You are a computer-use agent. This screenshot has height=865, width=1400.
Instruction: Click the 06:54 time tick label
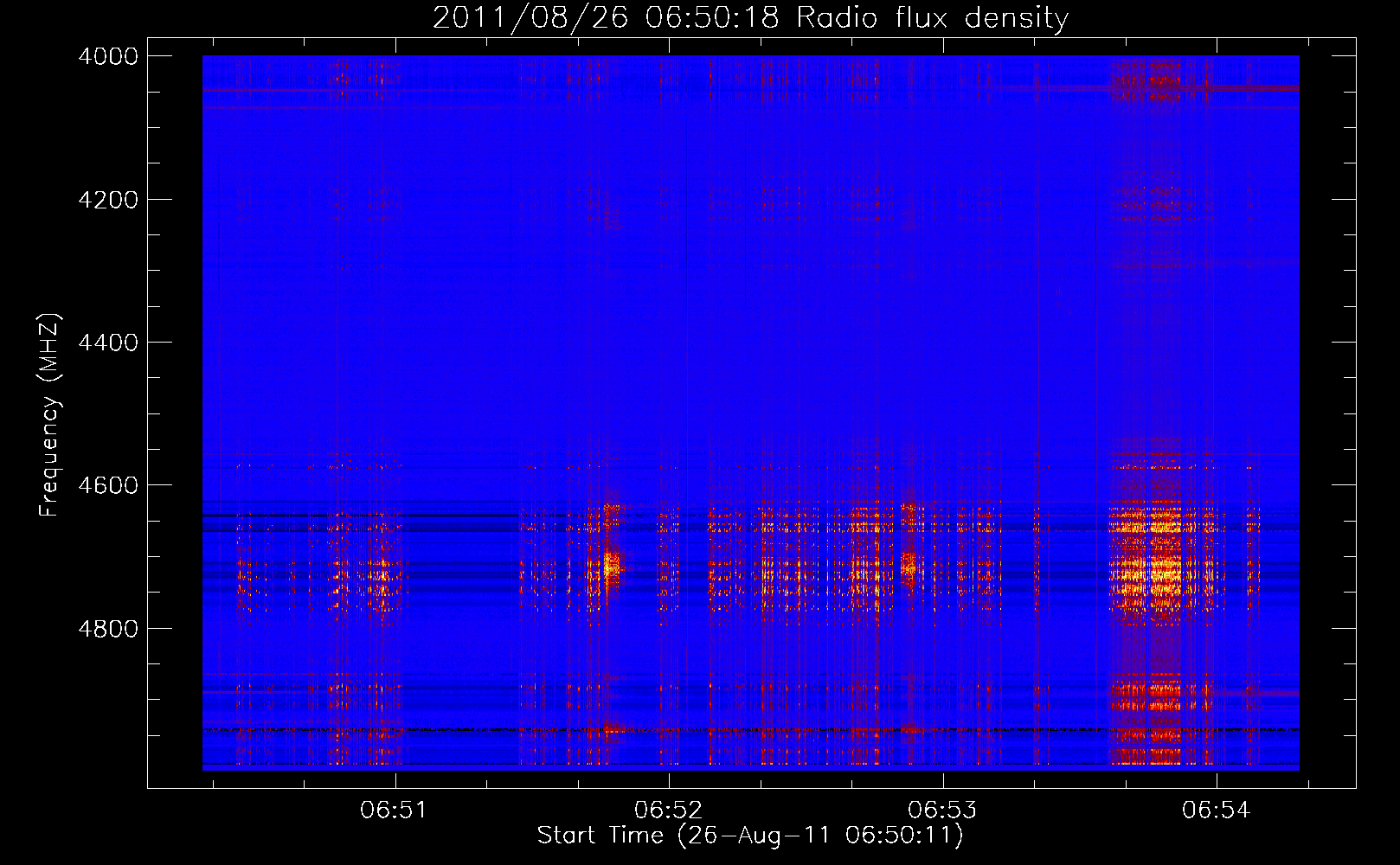coord(1216,811)
